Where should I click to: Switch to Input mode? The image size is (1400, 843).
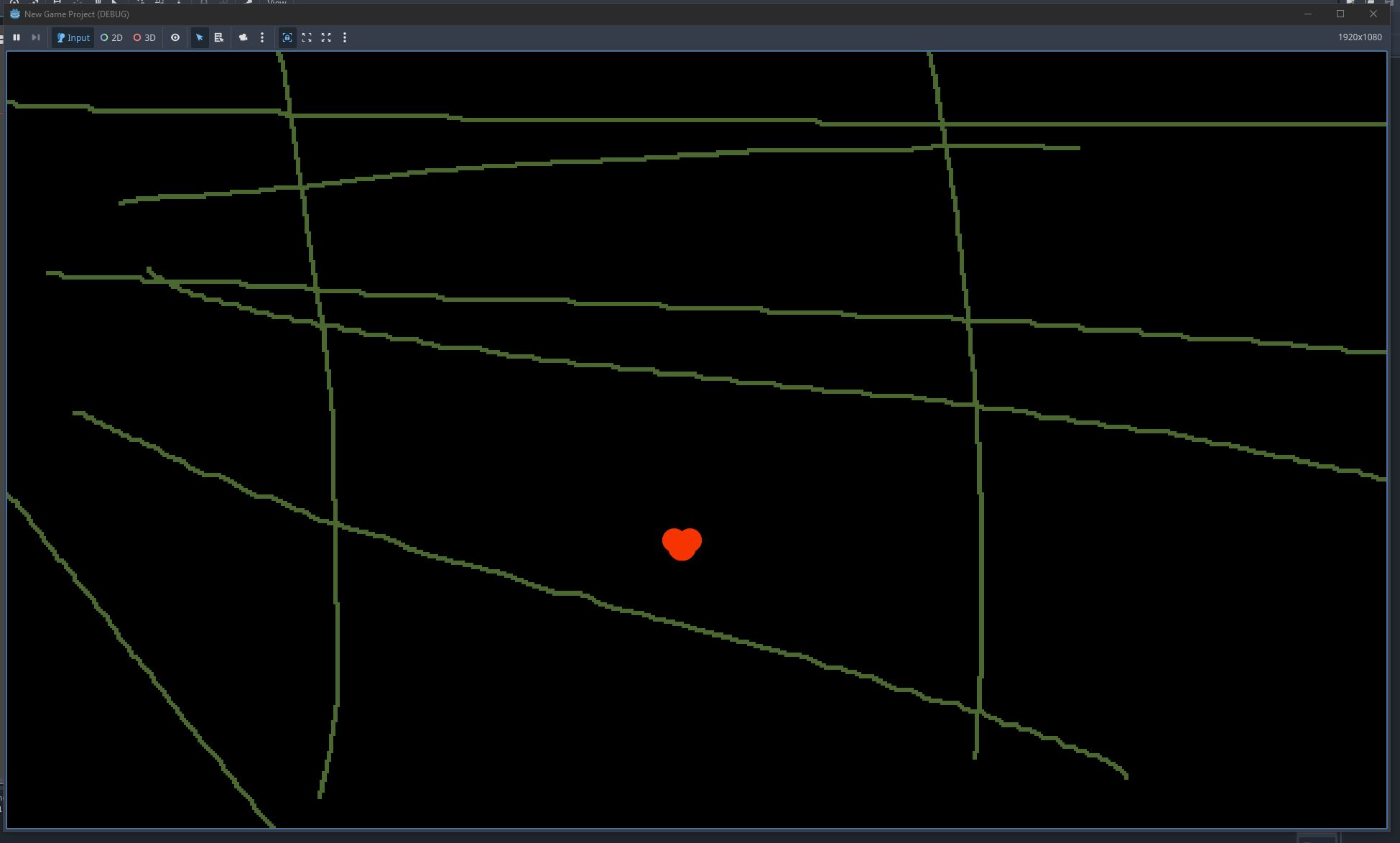pos(73,37)
